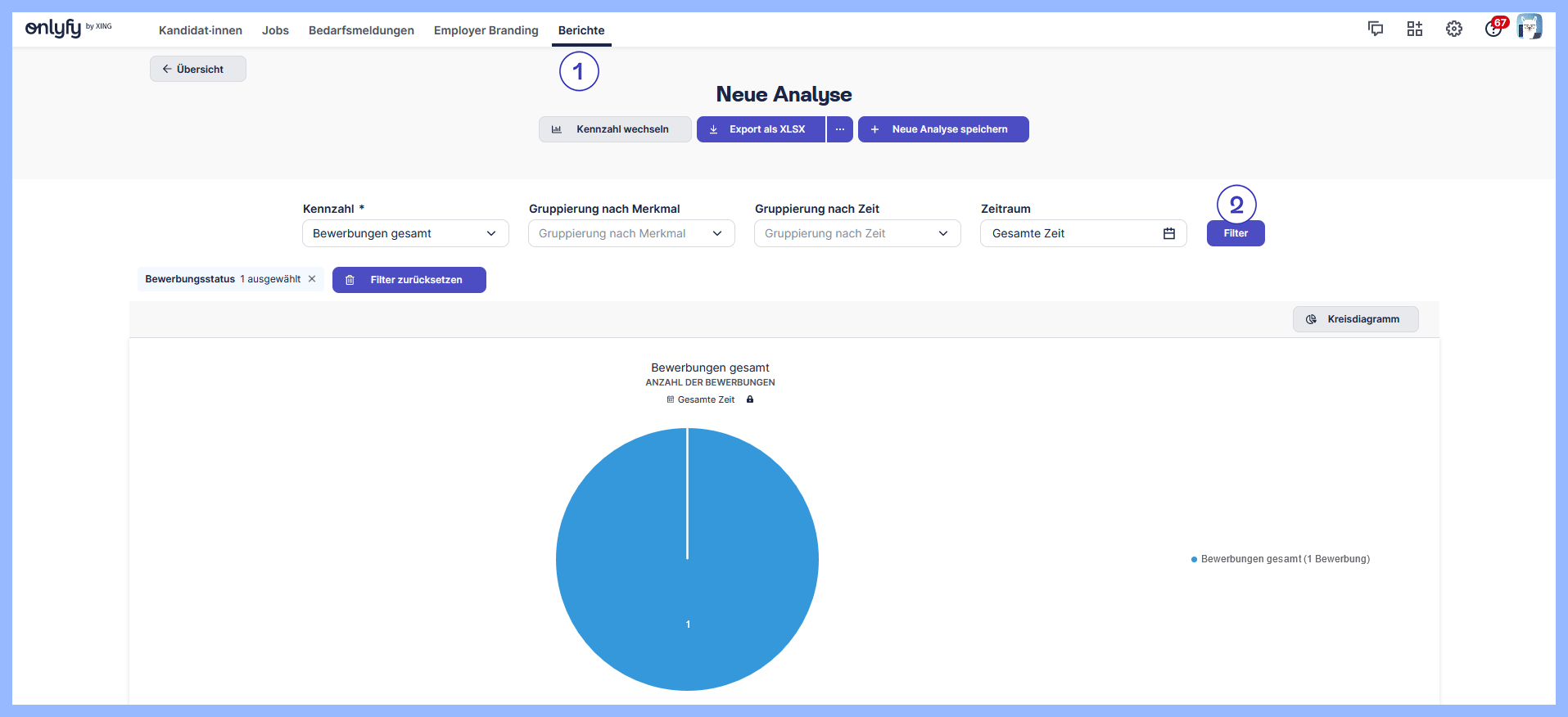1568x717 pixels.
Task: Expand the Gruppierung nach Merkmal dropdown
Action: click(631, 234)
